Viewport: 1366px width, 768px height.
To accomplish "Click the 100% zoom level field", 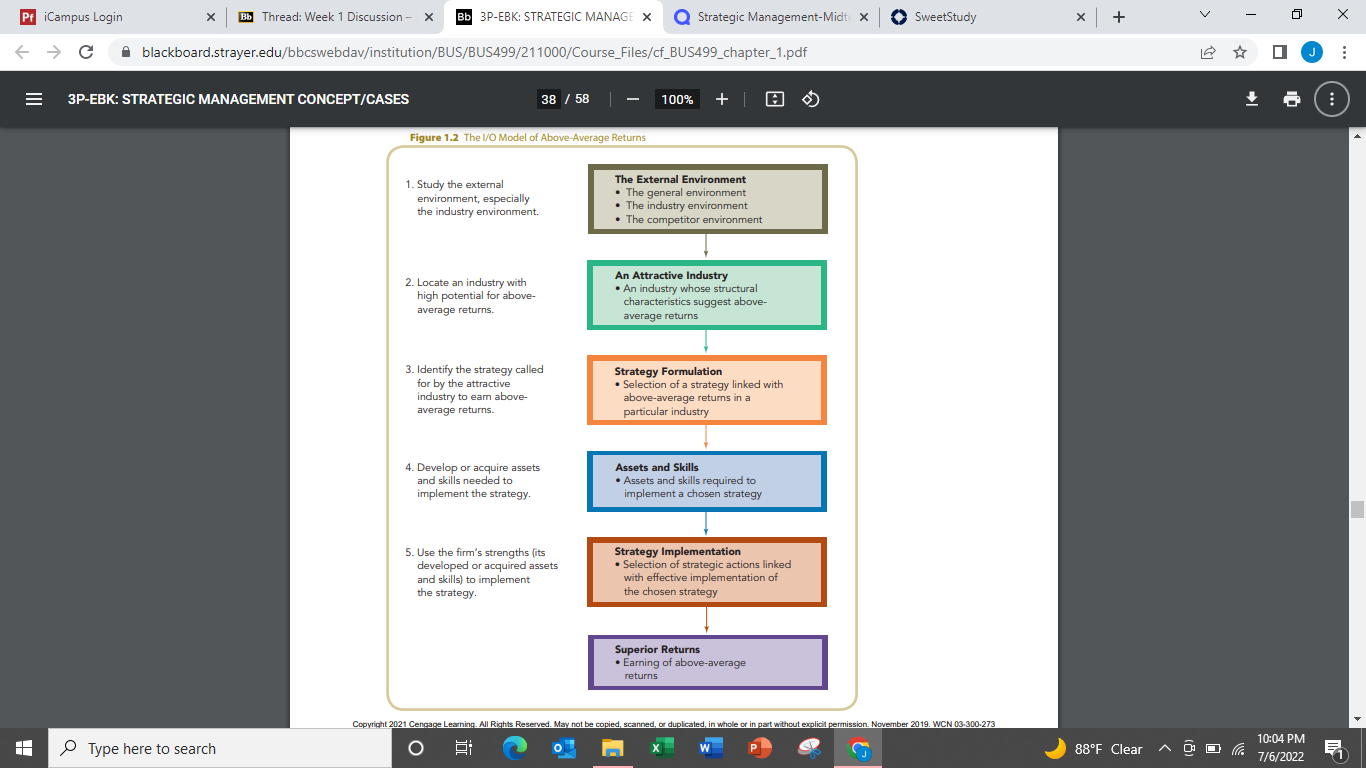I will coord(677,99).
